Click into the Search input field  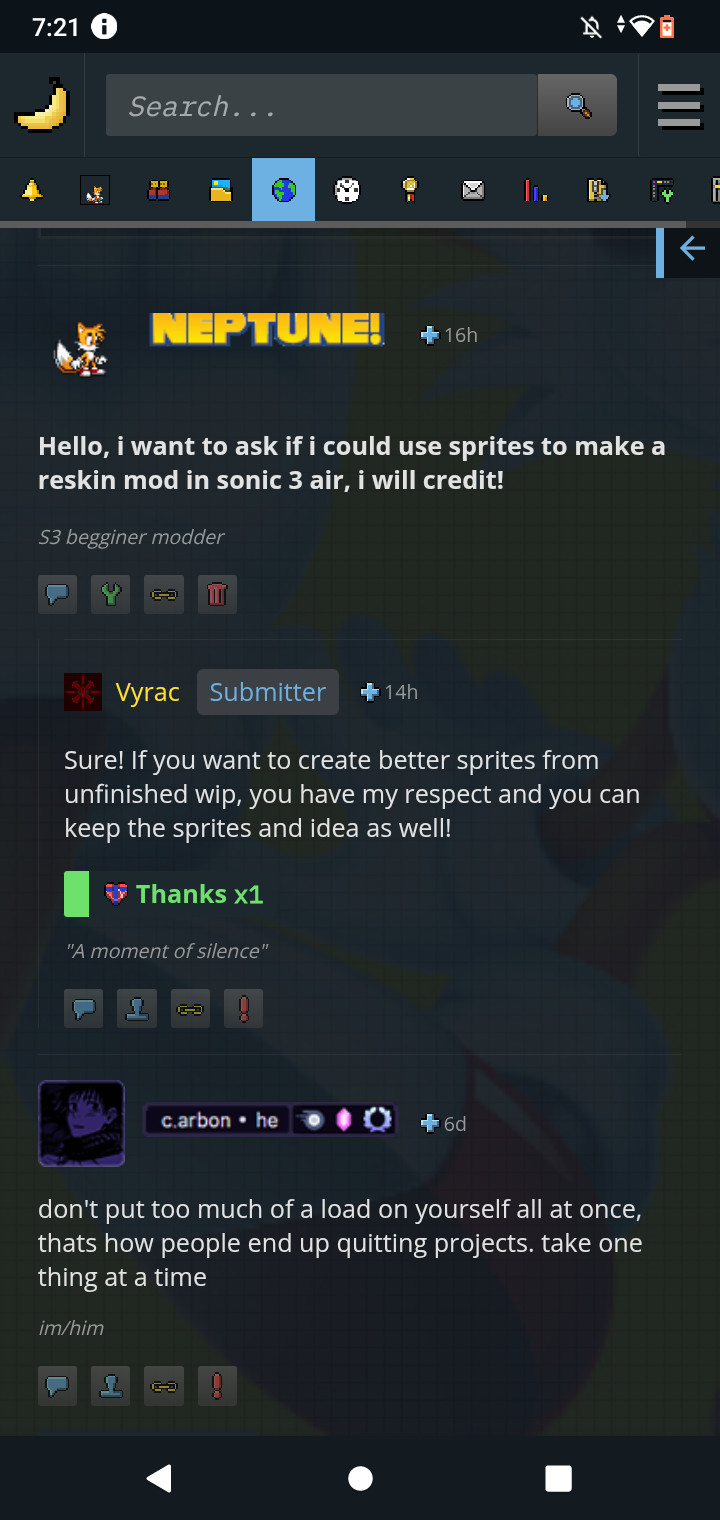[322, 105]
